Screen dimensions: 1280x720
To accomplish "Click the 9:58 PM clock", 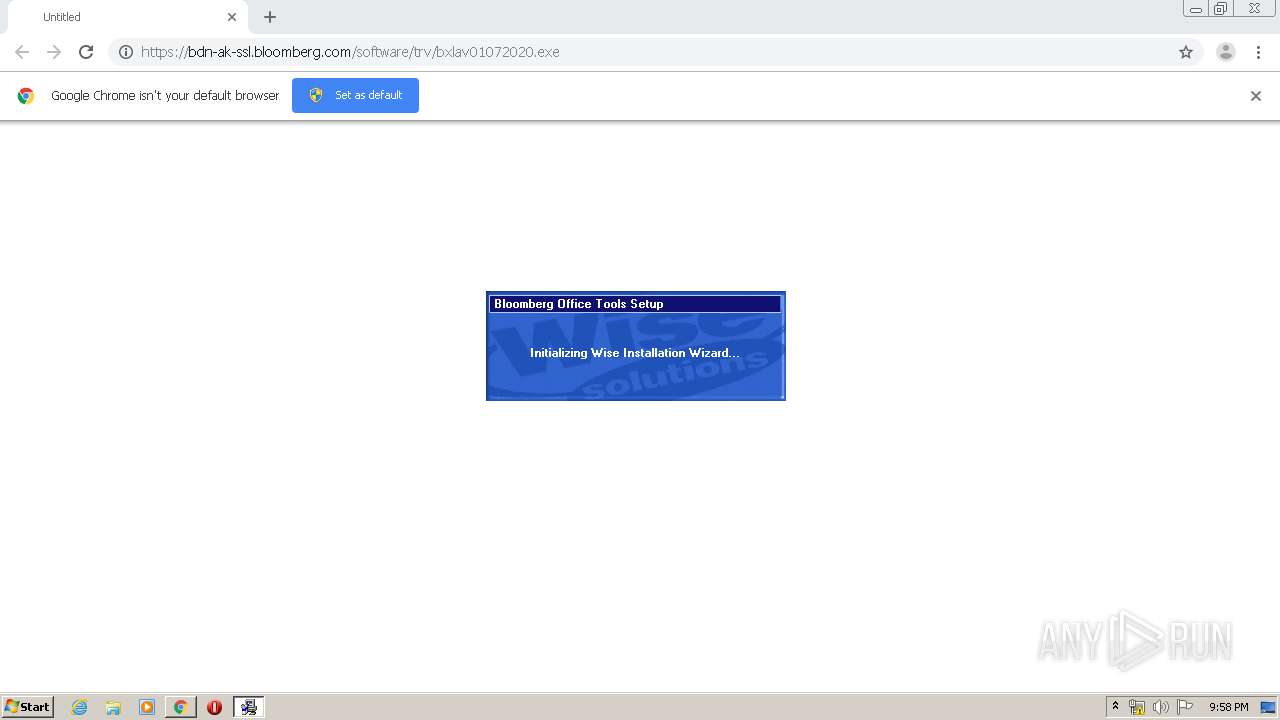I will (x=1228, y=707).
